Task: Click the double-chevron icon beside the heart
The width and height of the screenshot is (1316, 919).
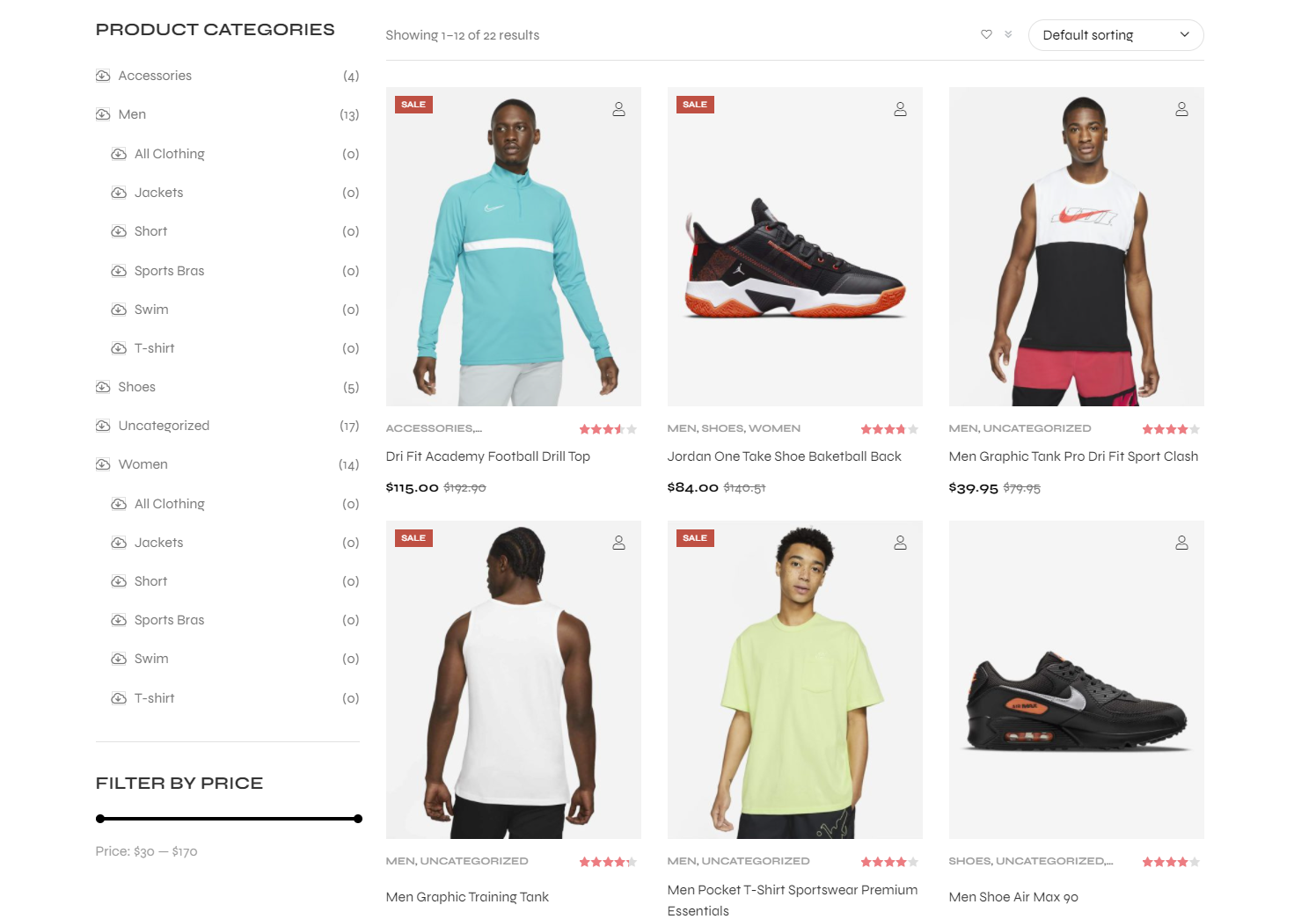Action: coord(1008,34)
